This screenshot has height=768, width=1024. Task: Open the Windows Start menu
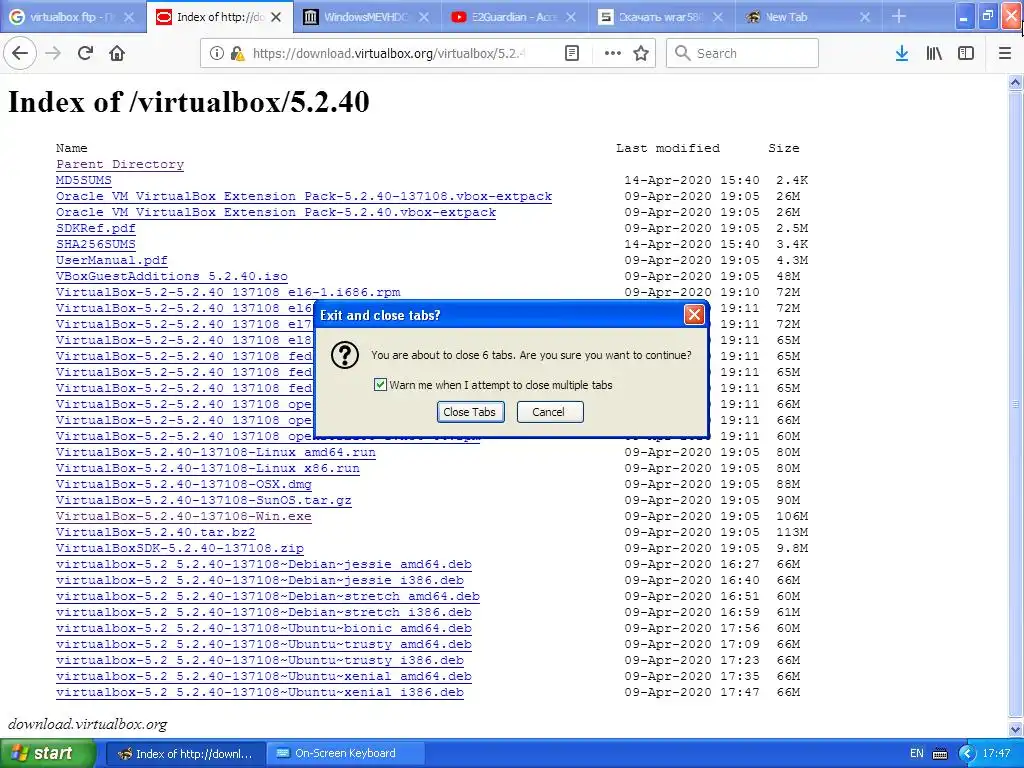pos(48,754)
